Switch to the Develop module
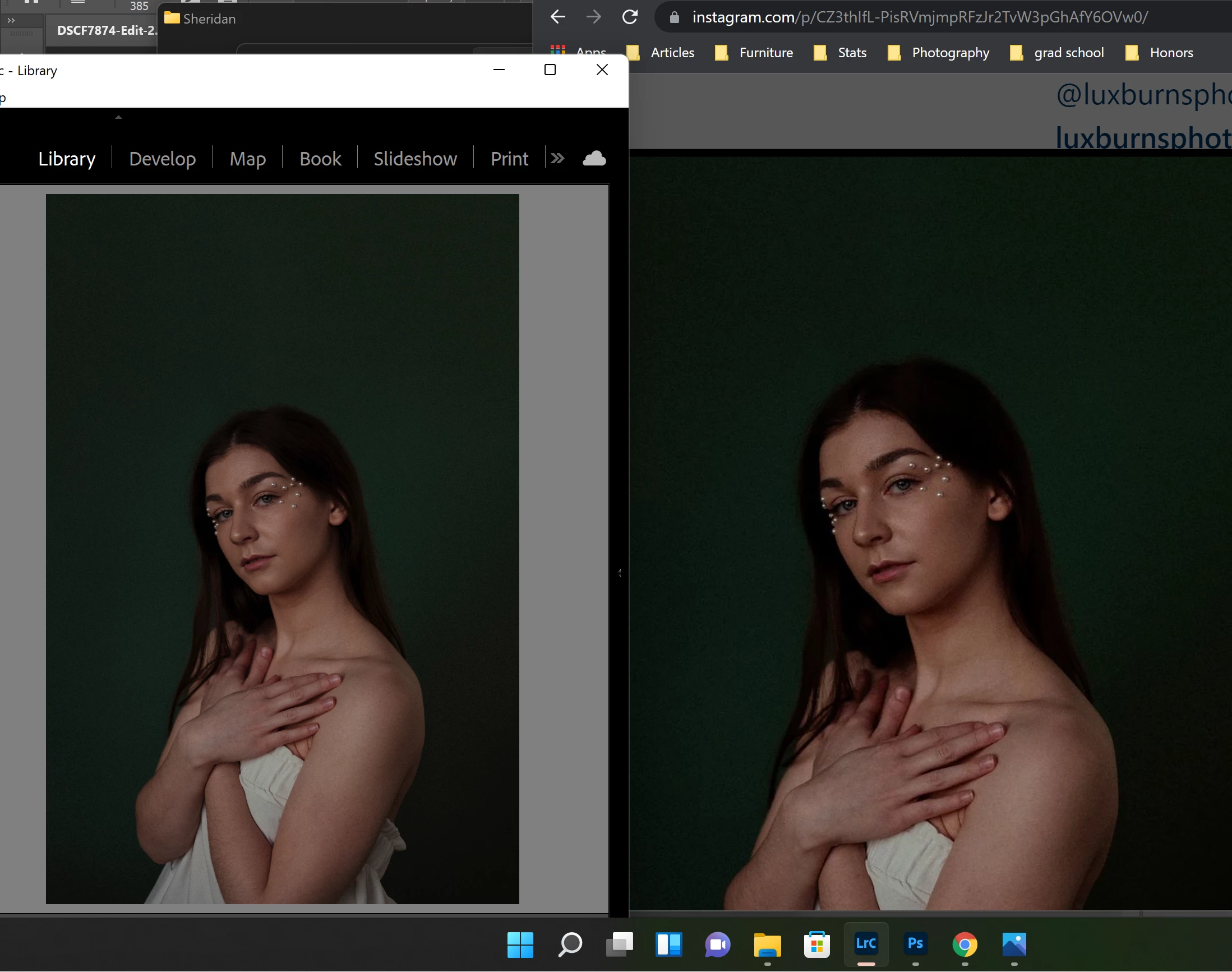The image size is (1232, 972). click(x=162, y=159)
